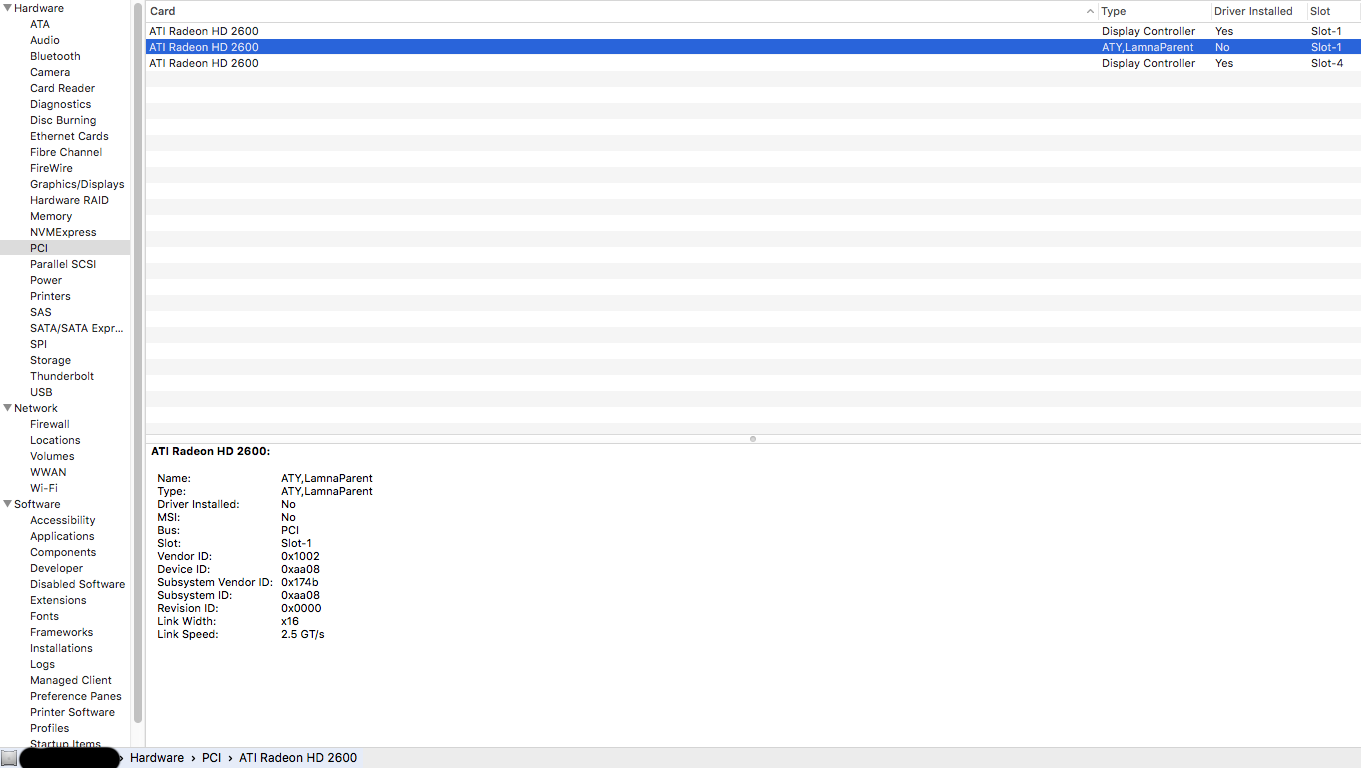This screenshot has height=768, width=1366.
Task: Select Components in the sidebar
Action: 63,552
